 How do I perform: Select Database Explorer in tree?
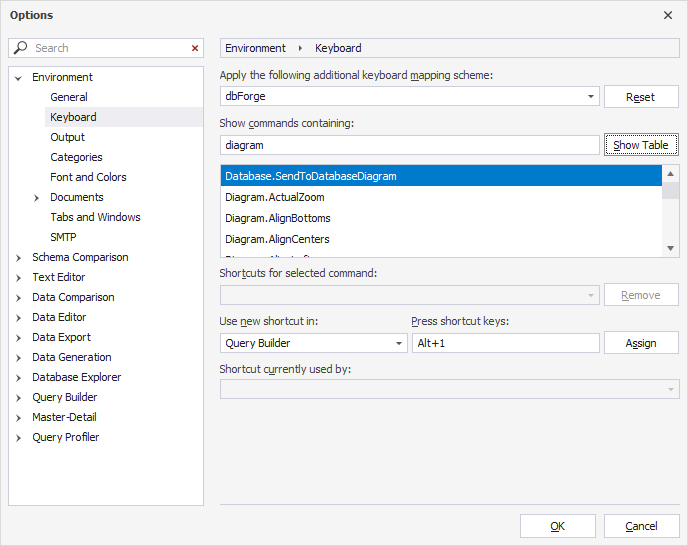point(77,377)
